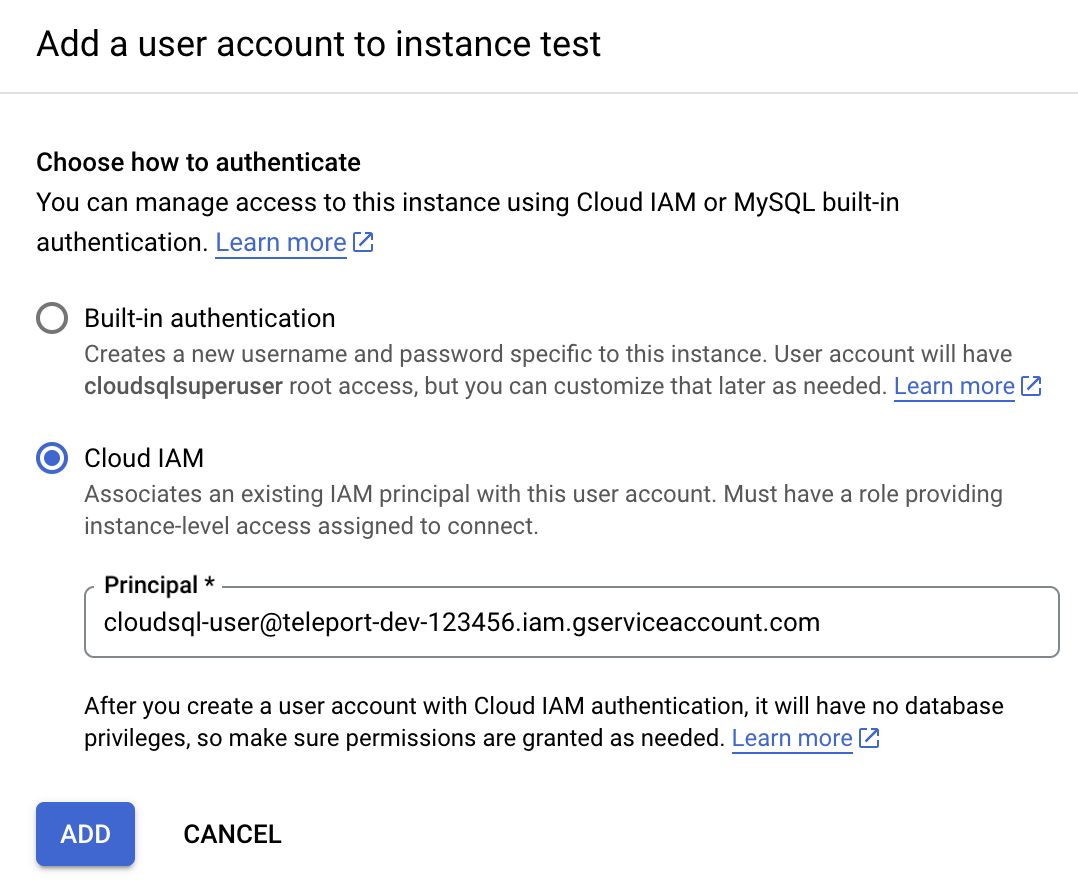
Task: Click CANCEL to dismiss the dialog
Action: click(232, 833)
